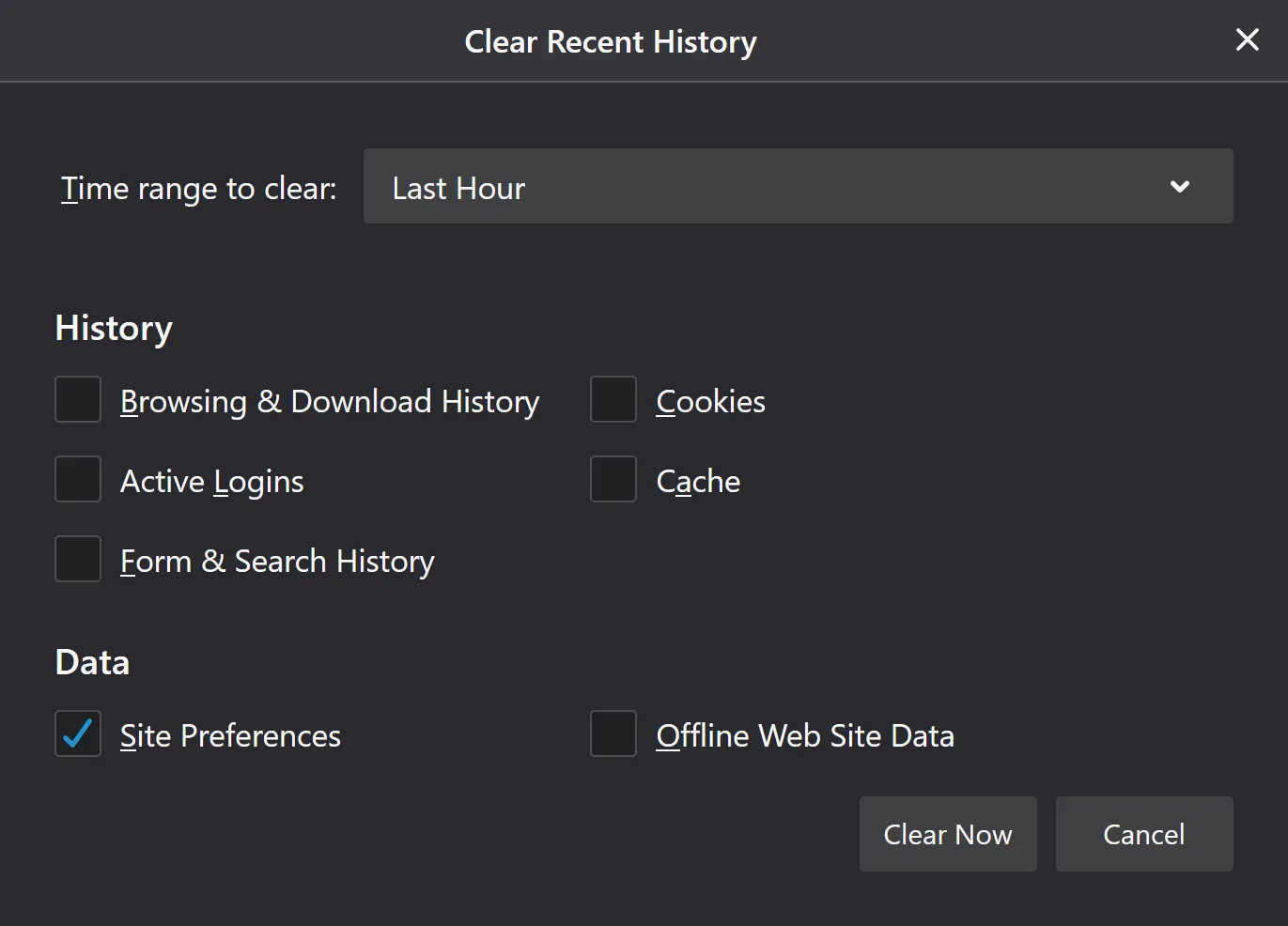Click the dropdown chevron next to Last Hour
The image size is (1288, 926).
coord(1179,187)
